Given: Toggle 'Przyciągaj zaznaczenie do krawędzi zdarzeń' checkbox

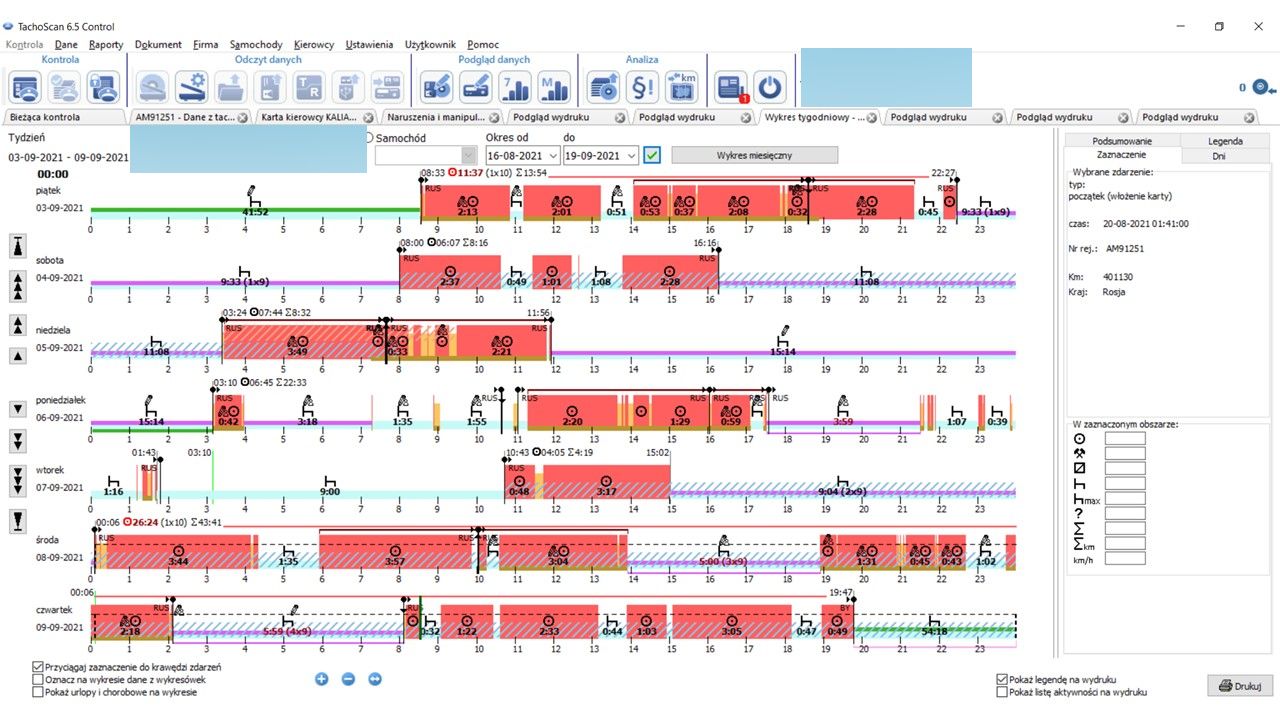Looking at the screenshot, I should point(38,666).
